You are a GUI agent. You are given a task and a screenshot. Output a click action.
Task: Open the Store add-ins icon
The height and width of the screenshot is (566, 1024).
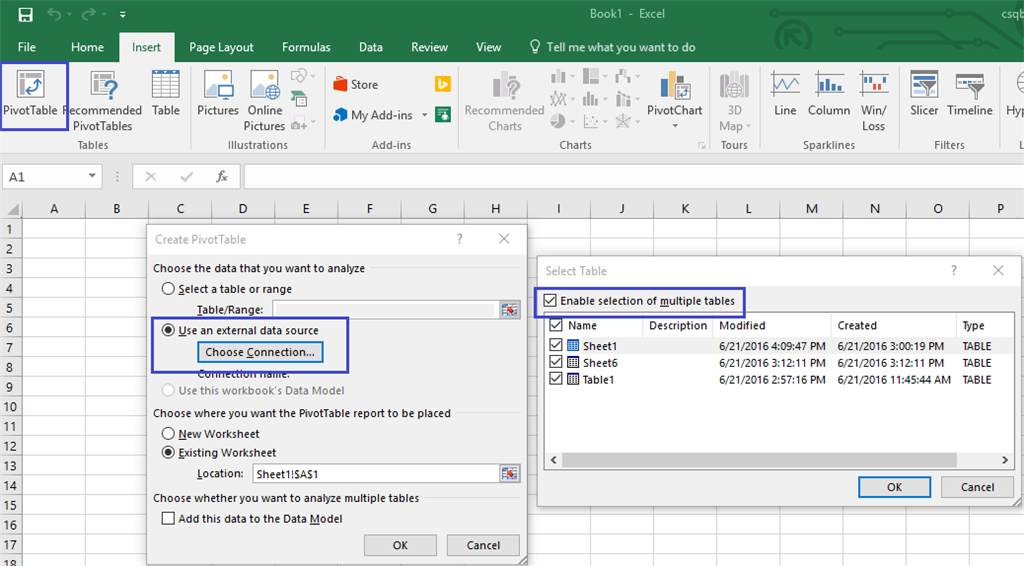355,85
